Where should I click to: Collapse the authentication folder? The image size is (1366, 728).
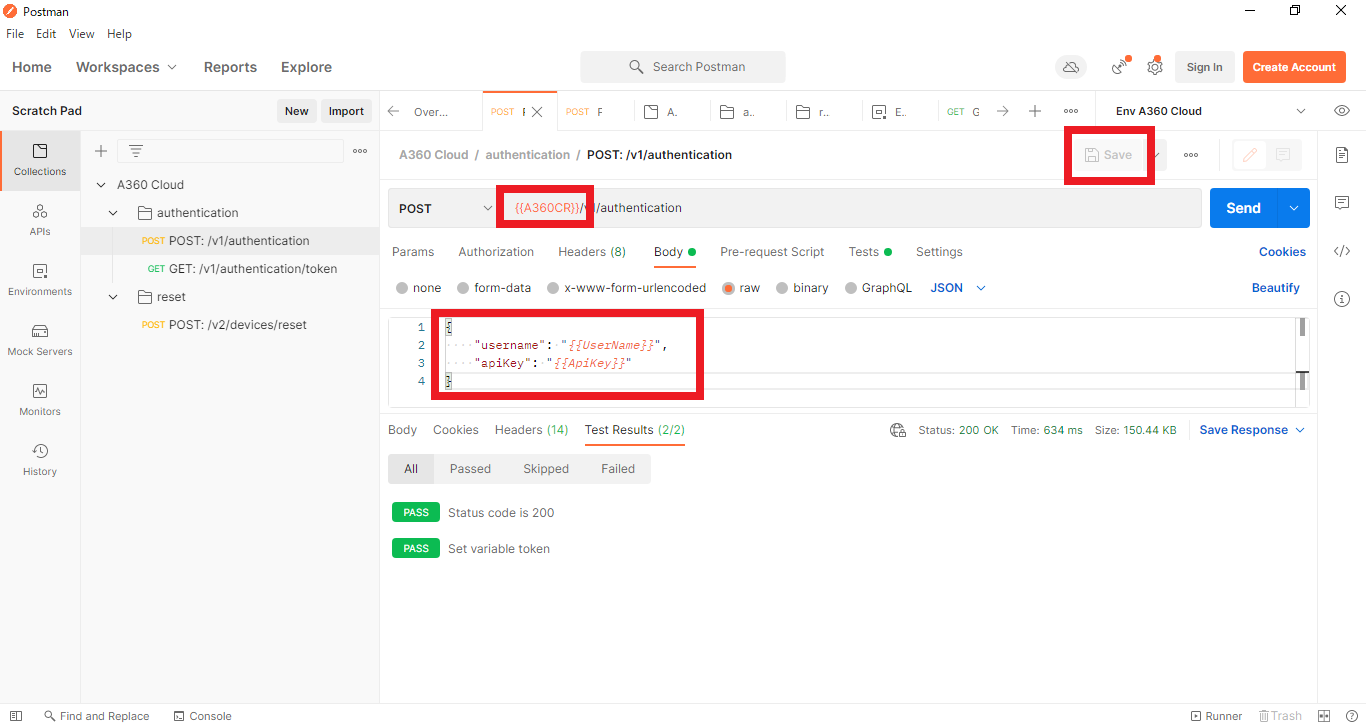click(x=113, y=213)
